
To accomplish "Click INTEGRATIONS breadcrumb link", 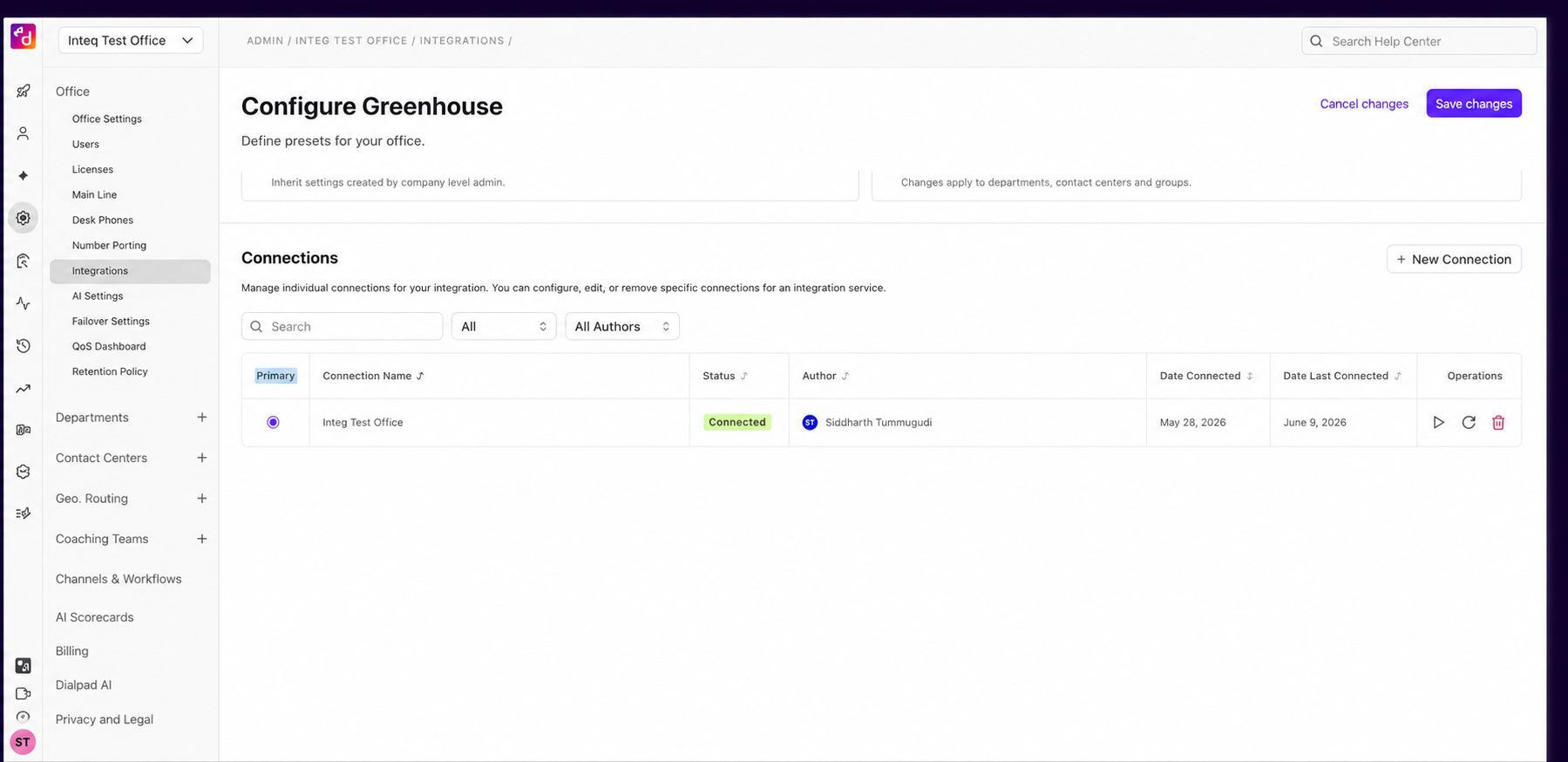I will tap(462, 41).
